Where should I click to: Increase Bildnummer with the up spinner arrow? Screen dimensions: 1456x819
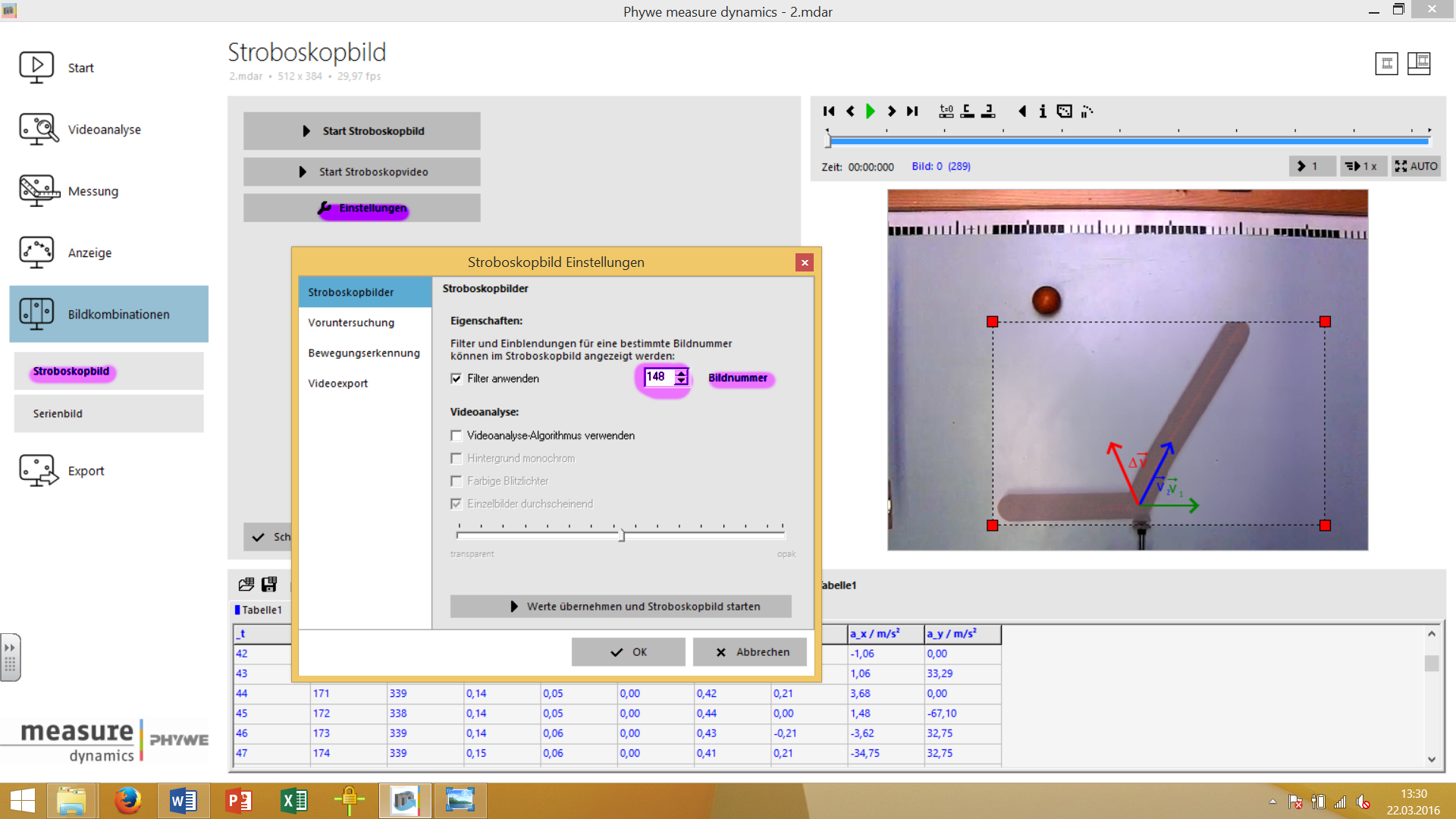click(x=681, y=372)
